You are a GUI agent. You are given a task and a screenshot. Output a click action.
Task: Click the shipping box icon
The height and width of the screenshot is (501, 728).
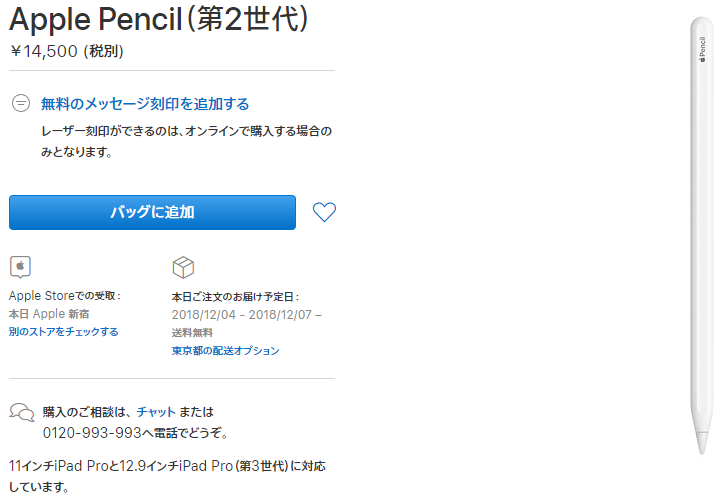click(183, 266)
